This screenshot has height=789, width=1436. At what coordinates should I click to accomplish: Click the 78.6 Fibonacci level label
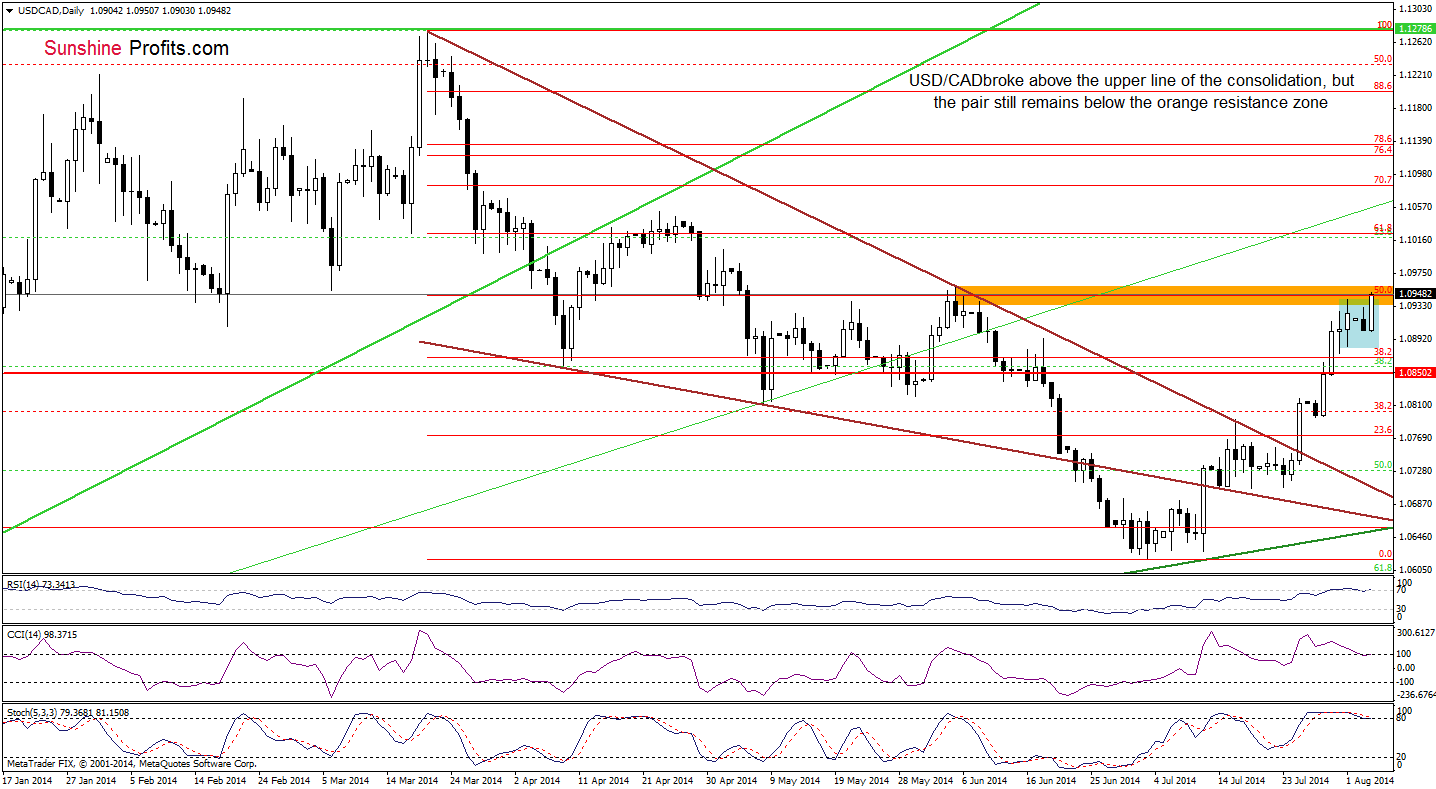1384,139
